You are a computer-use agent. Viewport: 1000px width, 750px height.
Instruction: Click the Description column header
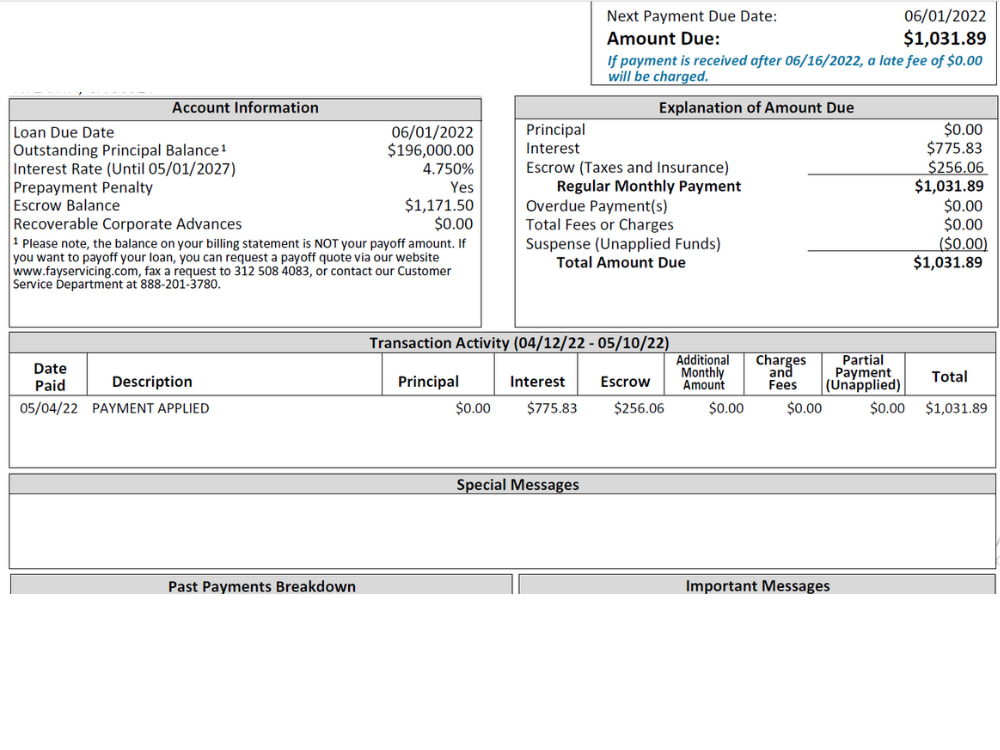pos(152,381)
